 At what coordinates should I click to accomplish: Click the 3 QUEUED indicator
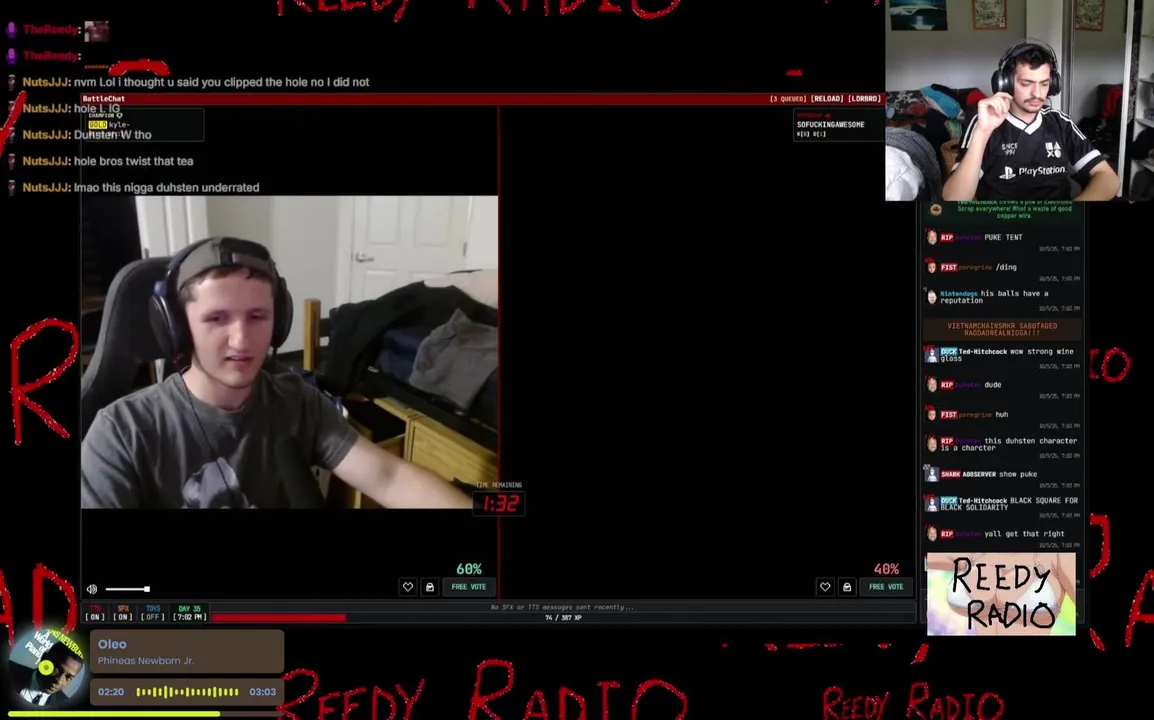[x=787, y=99]
